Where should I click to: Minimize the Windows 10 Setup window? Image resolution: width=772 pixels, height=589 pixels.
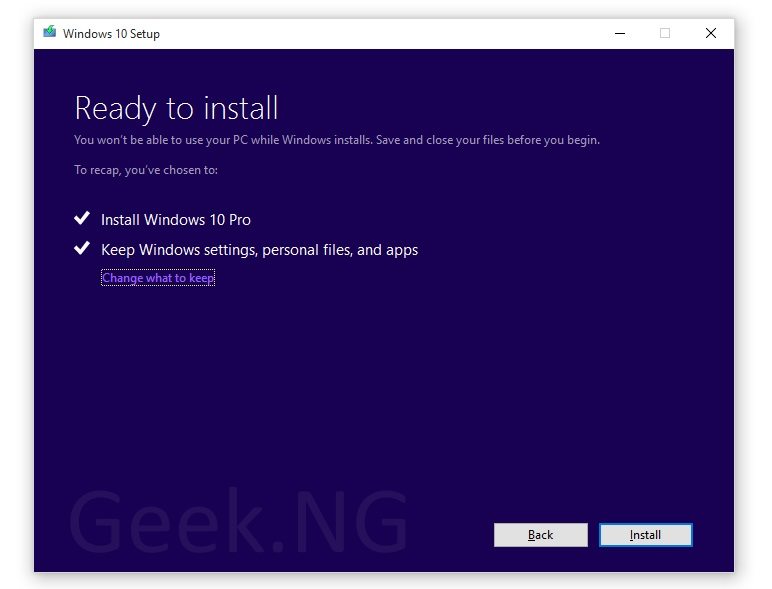(620, 33)
